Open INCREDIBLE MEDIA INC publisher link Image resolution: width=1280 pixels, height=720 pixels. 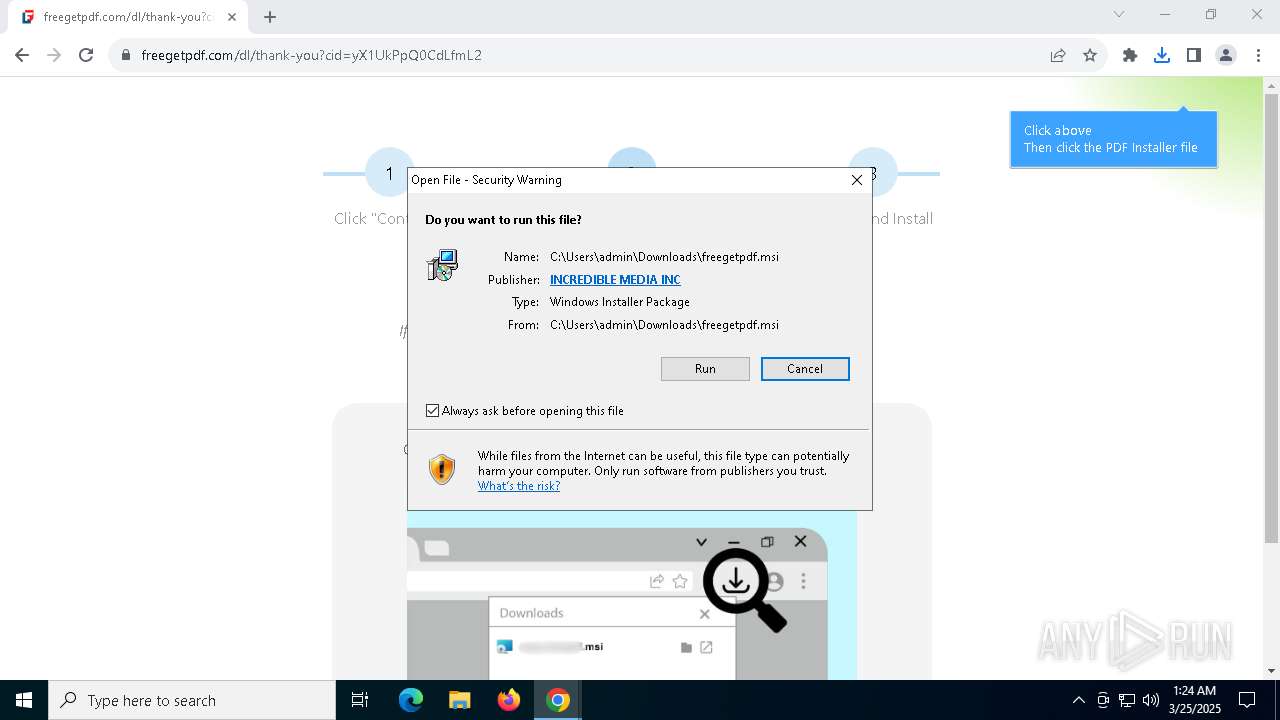615,280
